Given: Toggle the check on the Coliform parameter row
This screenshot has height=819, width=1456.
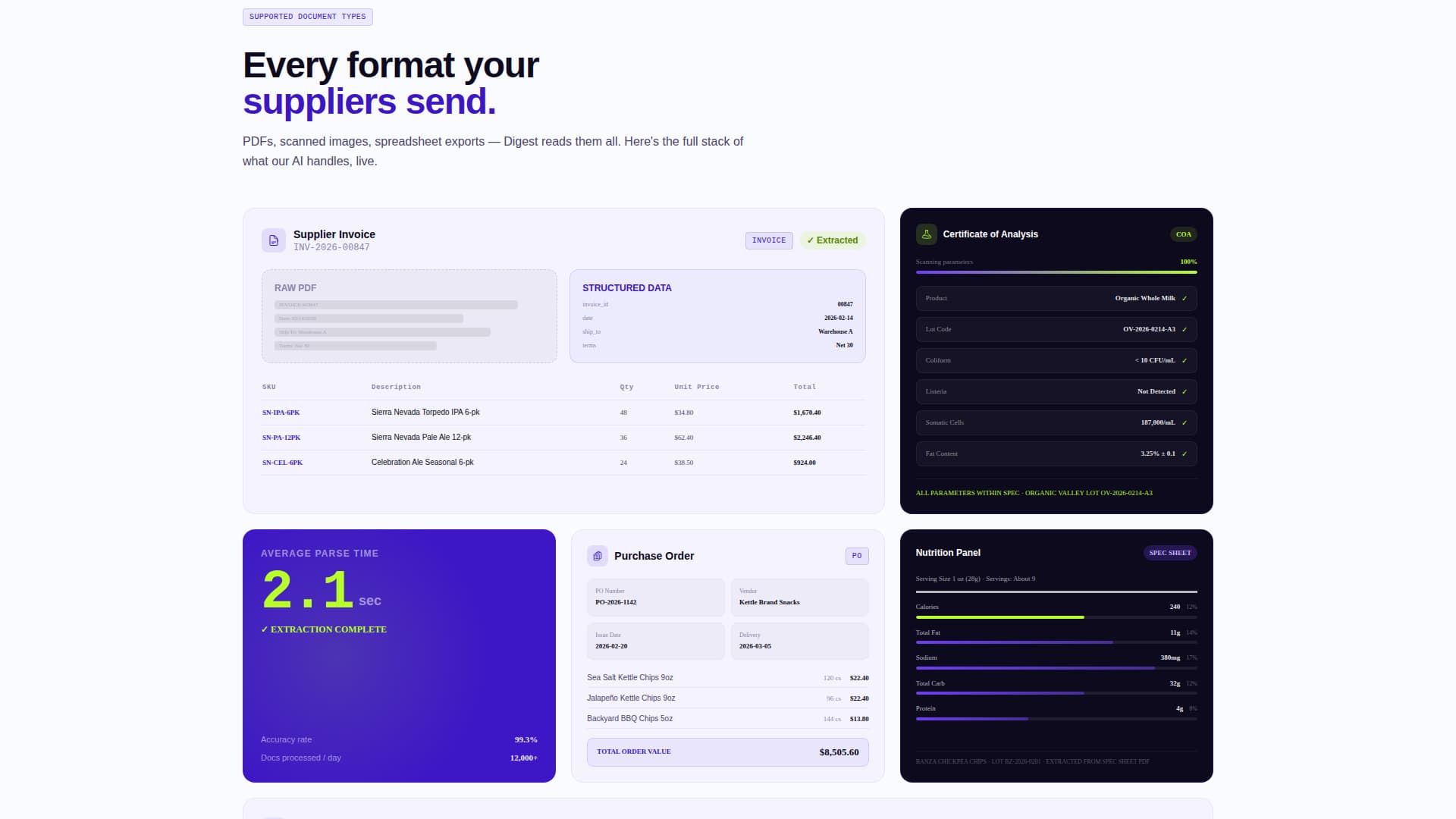Looking at the screenshot, I should (1185, 360).
